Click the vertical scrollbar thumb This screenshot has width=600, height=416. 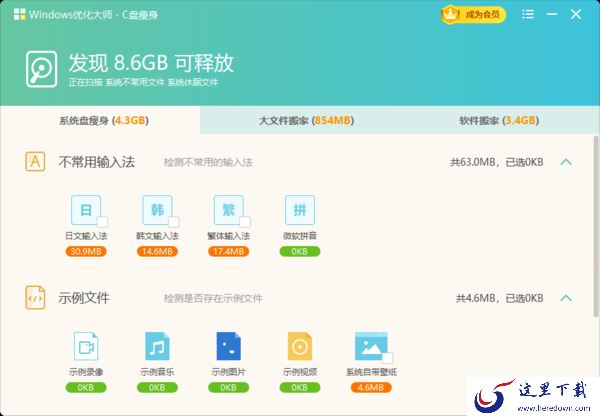(596, 226)
